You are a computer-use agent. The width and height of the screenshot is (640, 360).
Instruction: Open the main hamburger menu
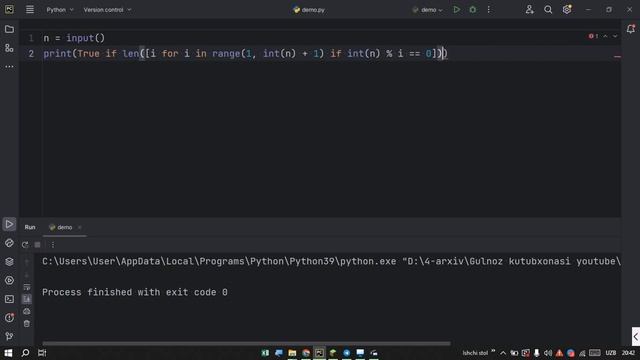click(30, 9)
